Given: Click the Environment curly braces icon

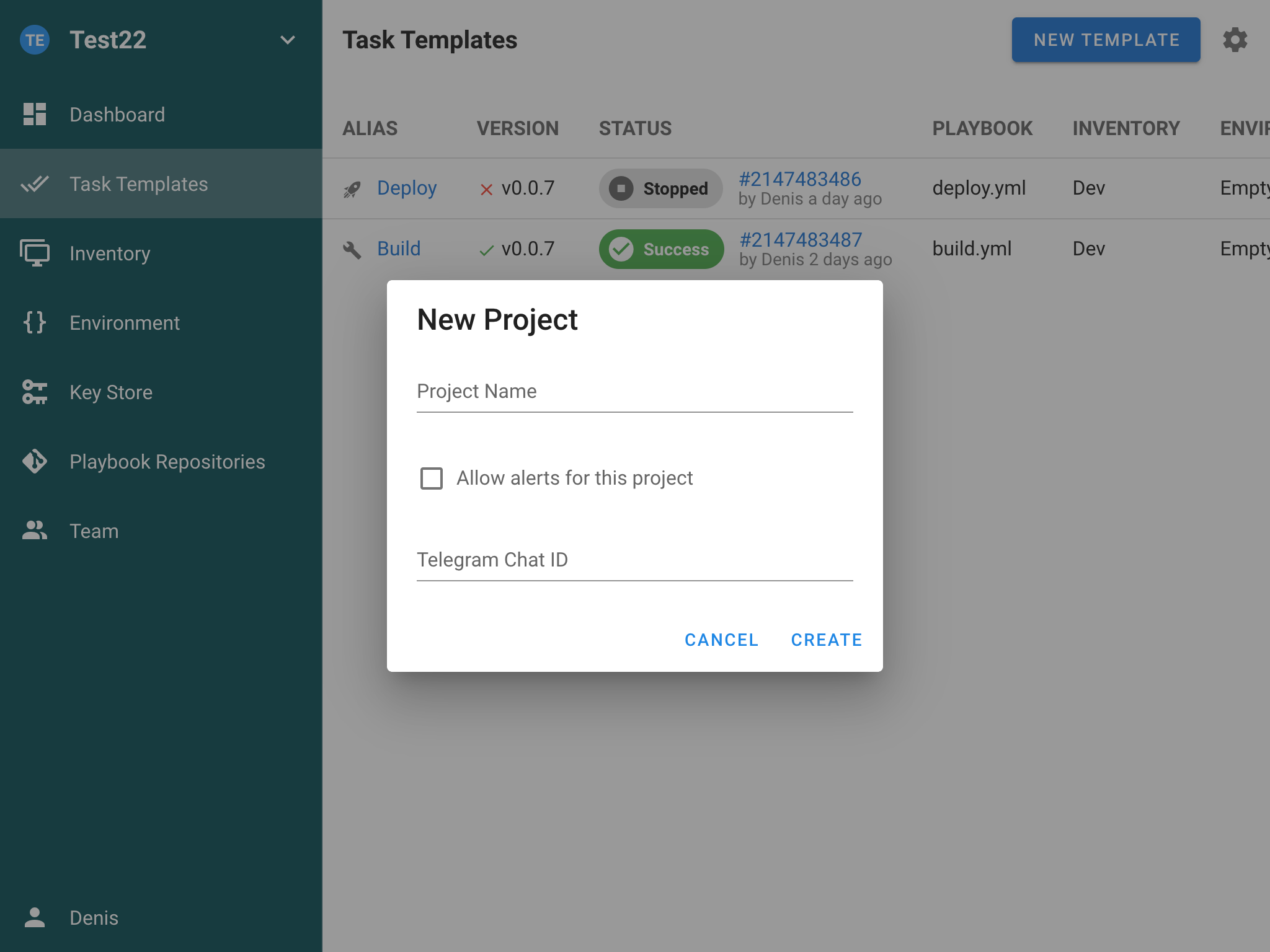Looking at the screenshot, I should (35, 322).
